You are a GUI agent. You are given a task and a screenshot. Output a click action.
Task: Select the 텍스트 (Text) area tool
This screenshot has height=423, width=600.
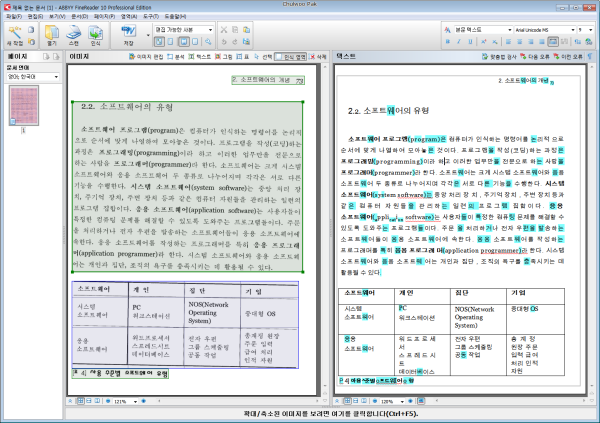pyautogui.click(x=200, y=57)
